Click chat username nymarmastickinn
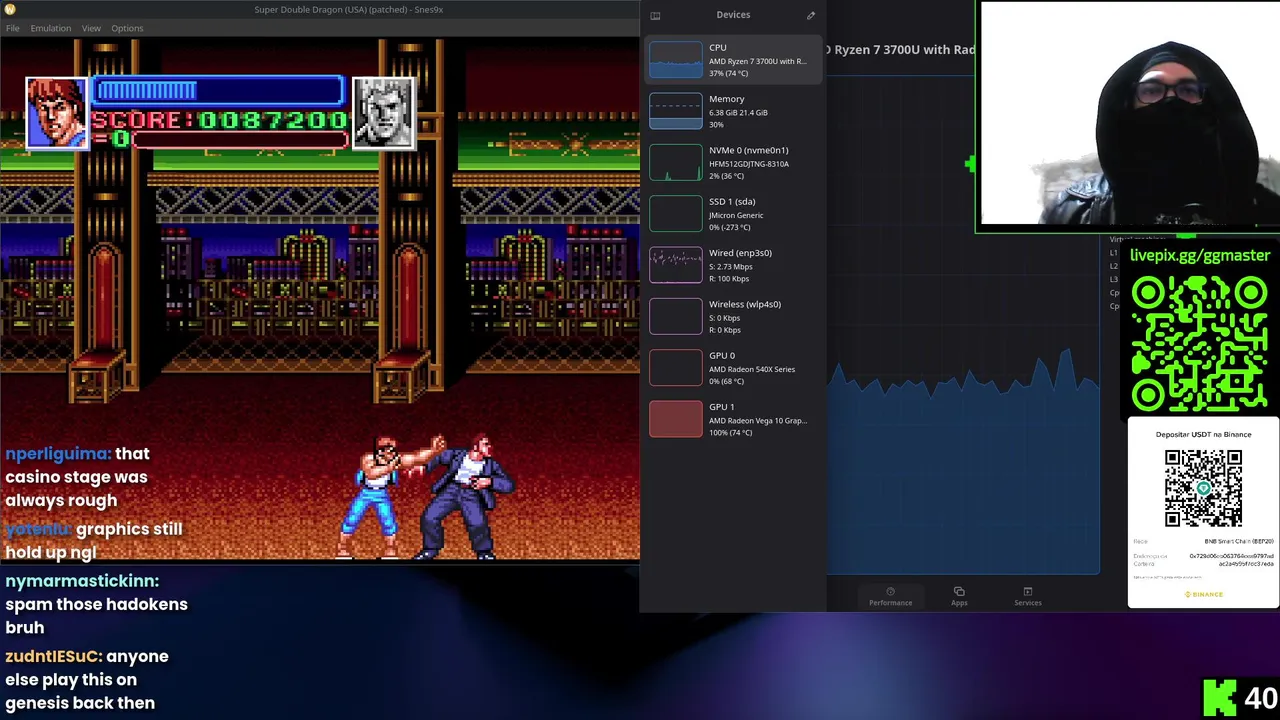Viewport: 1280px width, 720px height. point(82,581)
